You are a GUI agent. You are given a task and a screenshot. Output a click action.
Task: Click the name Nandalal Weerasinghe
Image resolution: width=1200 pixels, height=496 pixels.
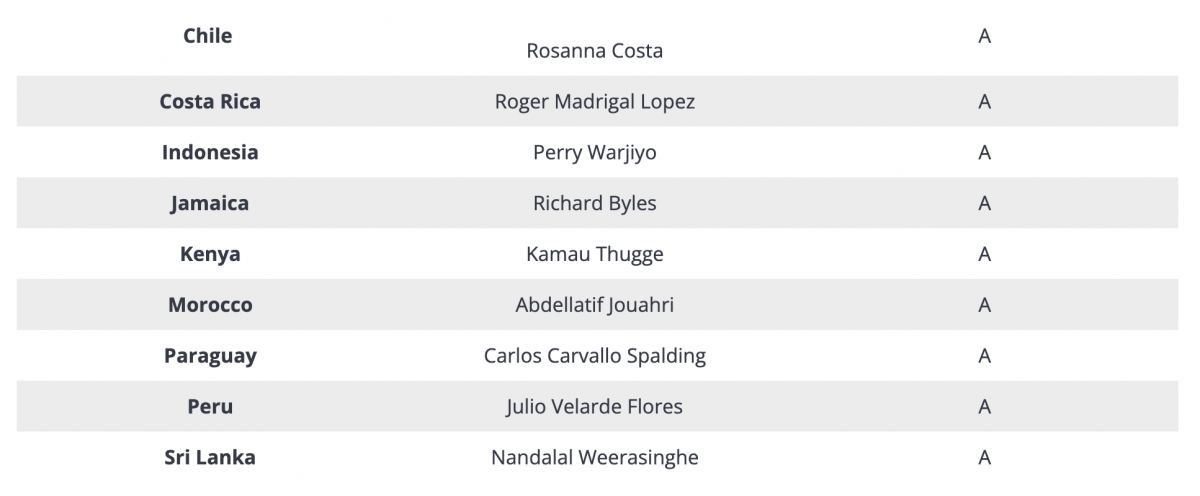595,458
